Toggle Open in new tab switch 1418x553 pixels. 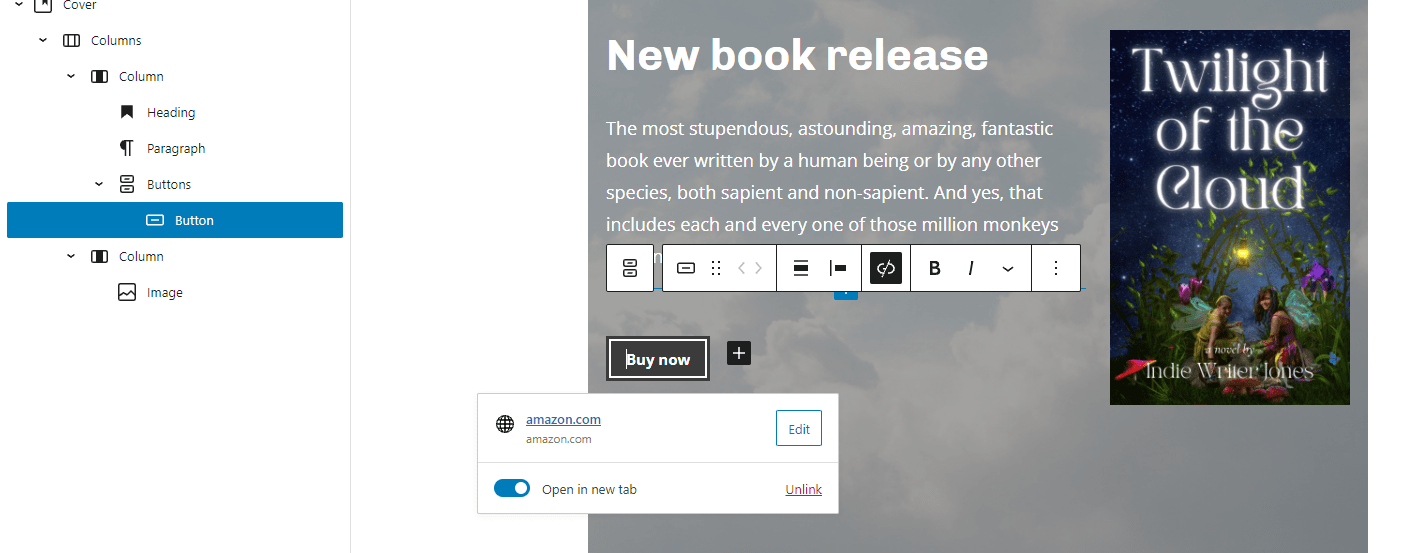(512, 489)
